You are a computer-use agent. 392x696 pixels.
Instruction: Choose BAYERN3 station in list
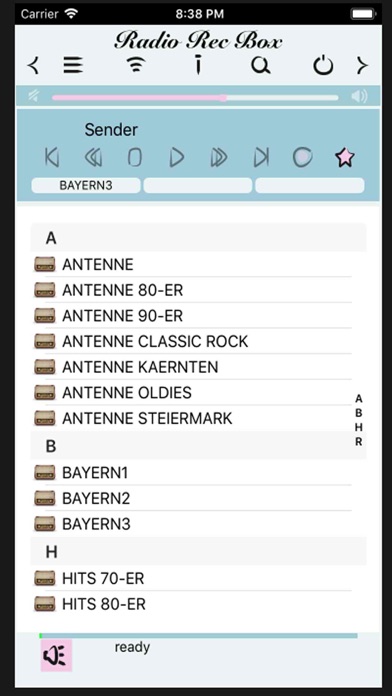click(x=198, y=524)
